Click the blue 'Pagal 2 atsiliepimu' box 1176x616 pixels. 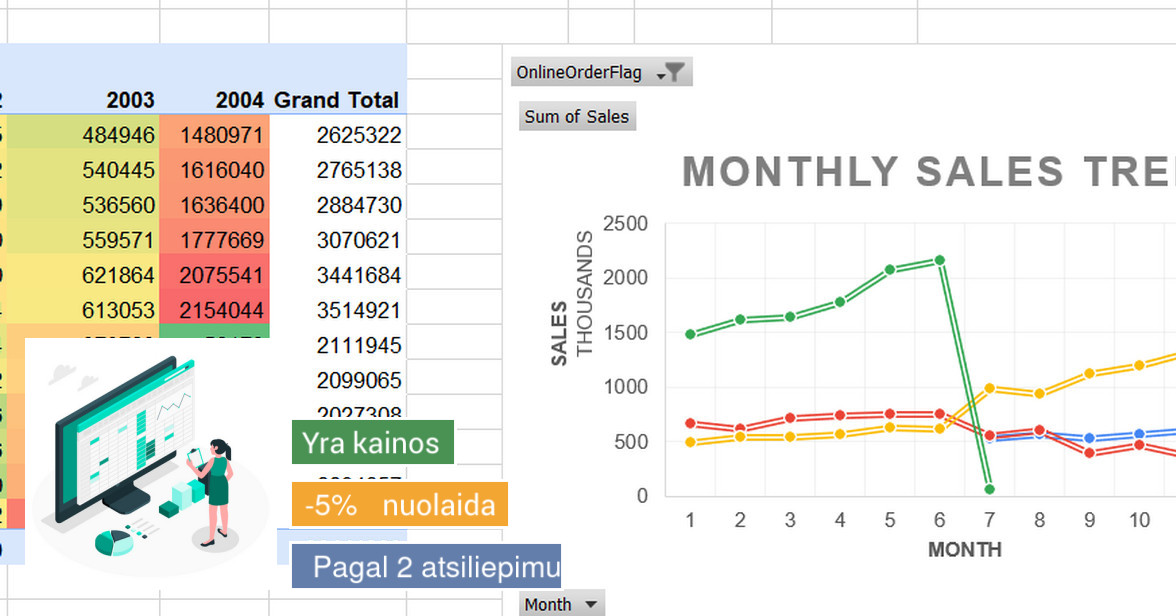point(427,566)
